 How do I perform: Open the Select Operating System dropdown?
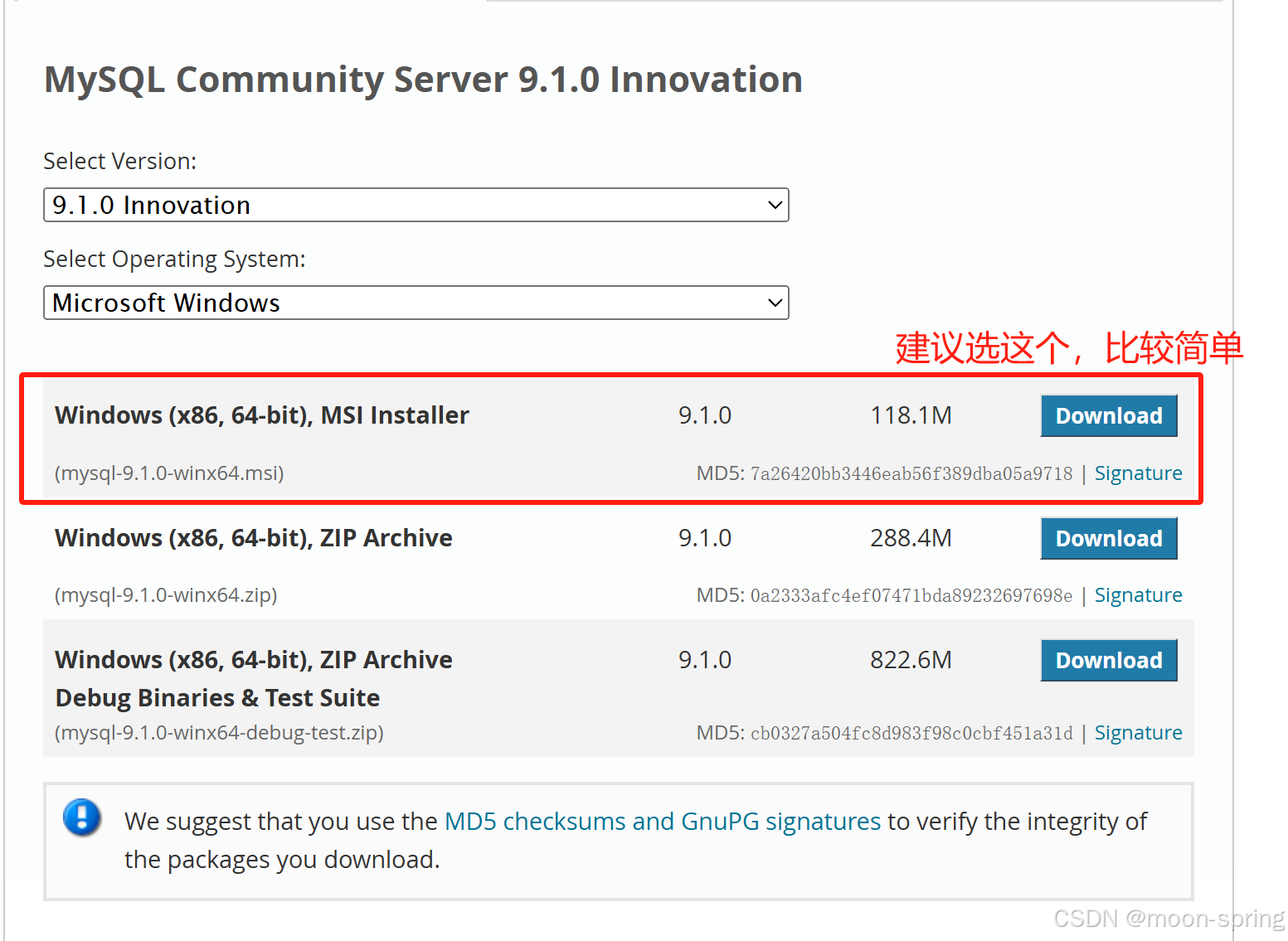(416, 303)
